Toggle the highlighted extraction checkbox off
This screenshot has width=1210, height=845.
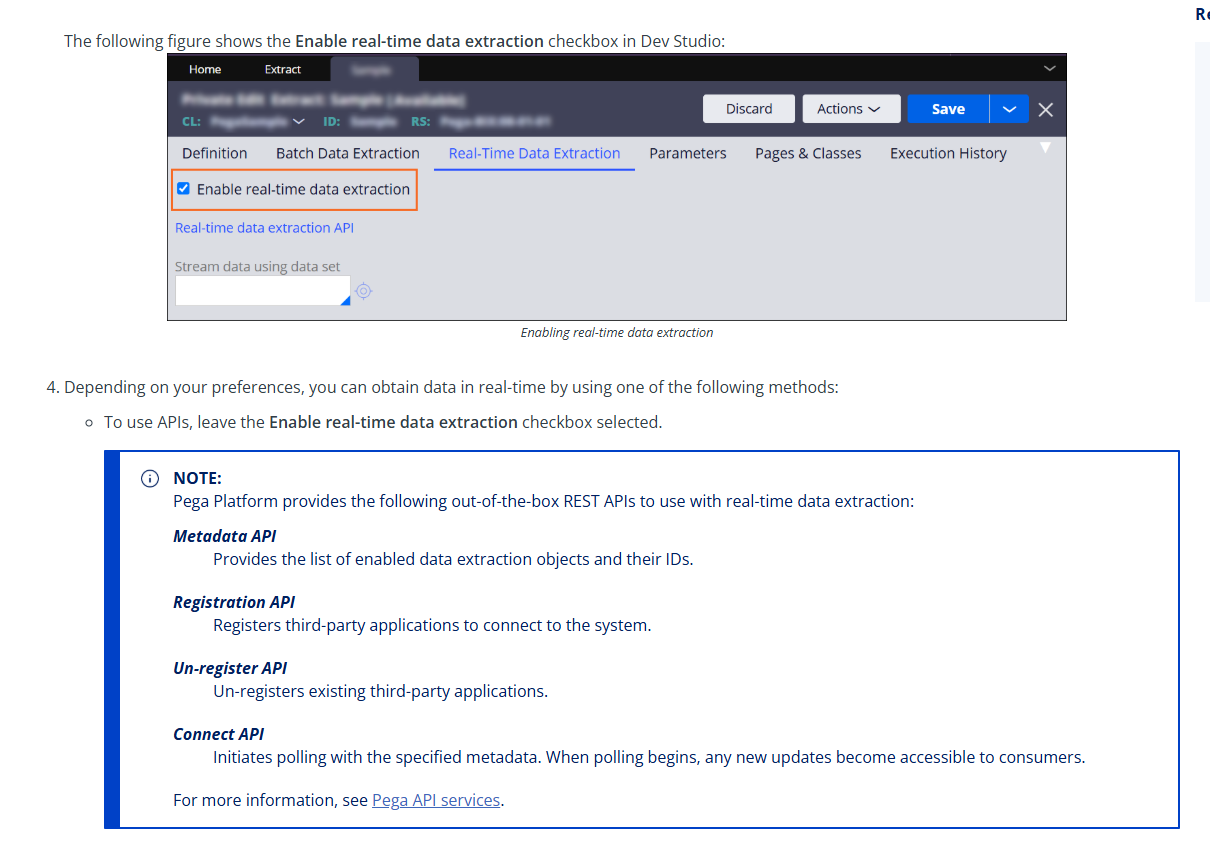[x=183, y=188]
